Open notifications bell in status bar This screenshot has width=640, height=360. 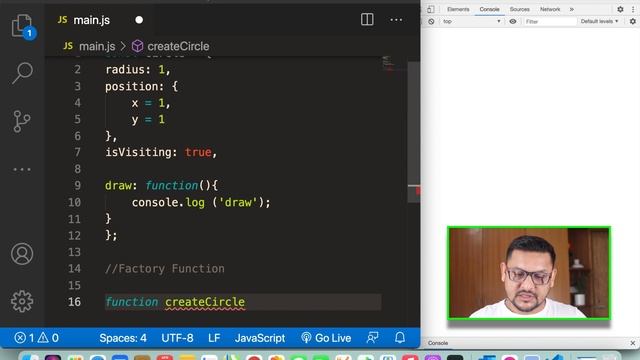(x=400, y=338)
